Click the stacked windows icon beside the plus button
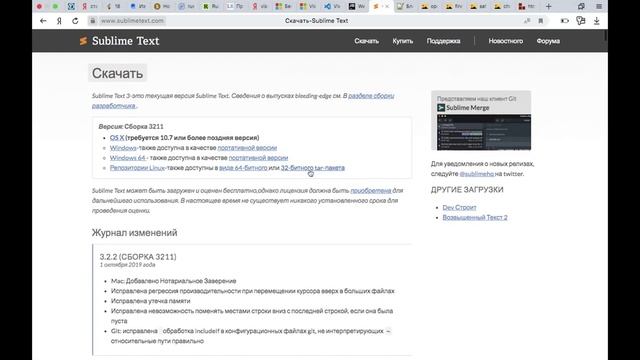This screenshot has height=360, width=640. (581, 7)
